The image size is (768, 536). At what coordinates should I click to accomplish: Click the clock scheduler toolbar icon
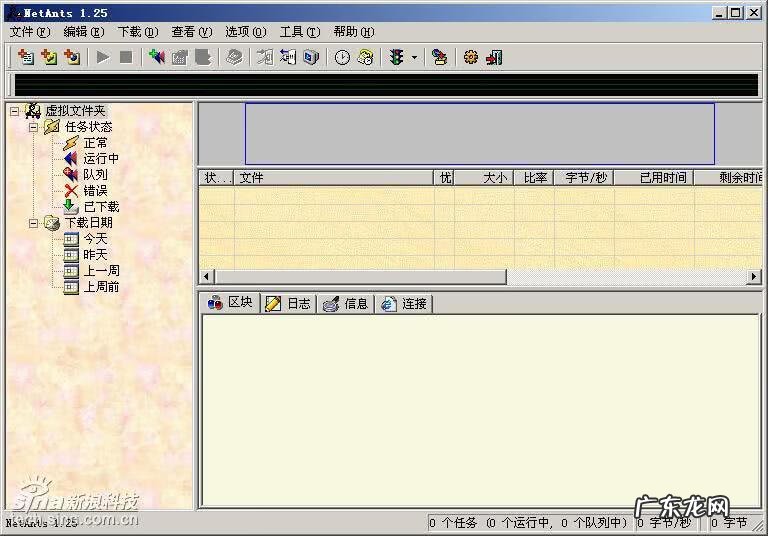(342, 57)
